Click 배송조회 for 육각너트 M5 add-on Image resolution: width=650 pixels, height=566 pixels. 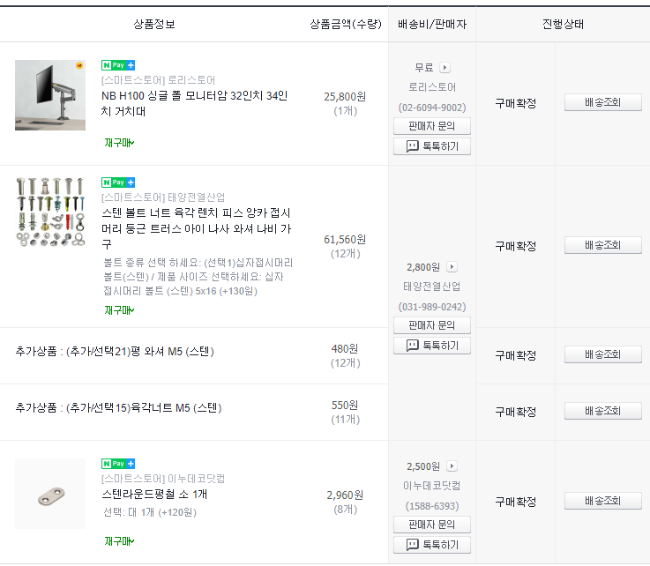[603, 411]
